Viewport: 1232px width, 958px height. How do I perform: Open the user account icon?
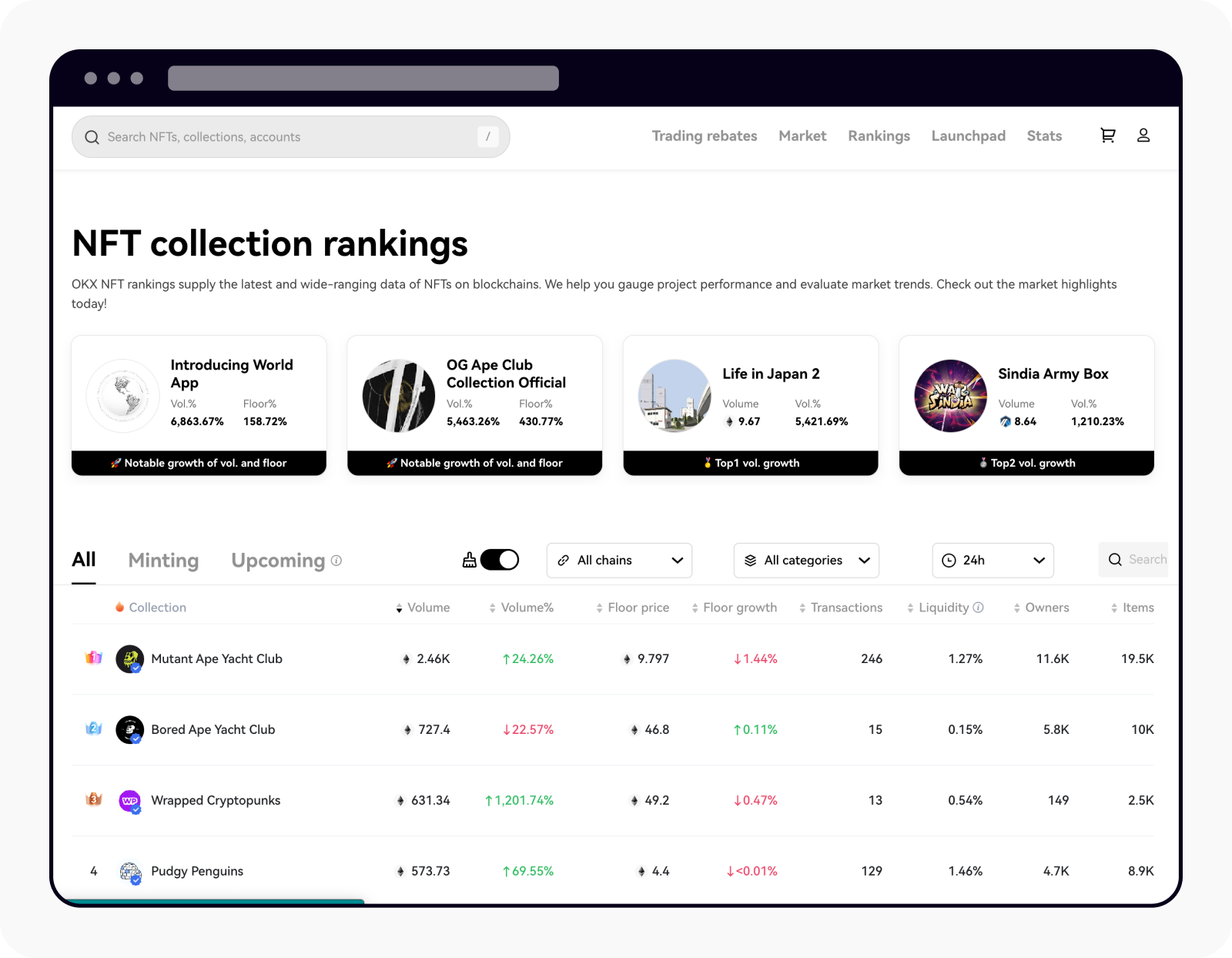[x=1143, y=135]
